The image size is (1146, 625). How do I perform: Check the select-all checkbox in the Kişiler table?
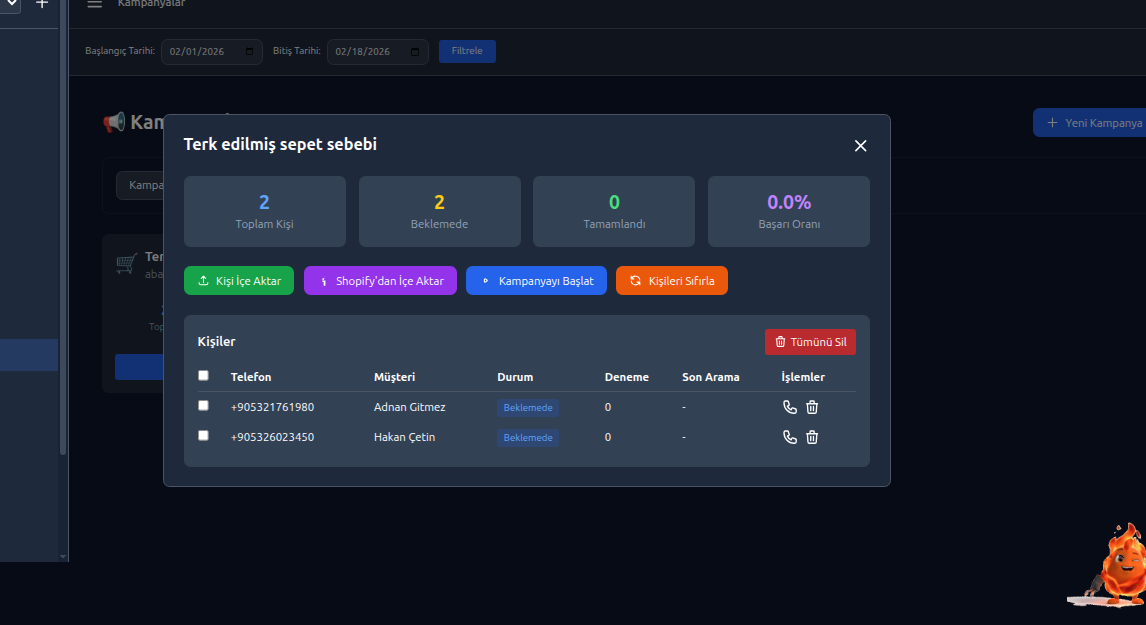pos(203,375)
